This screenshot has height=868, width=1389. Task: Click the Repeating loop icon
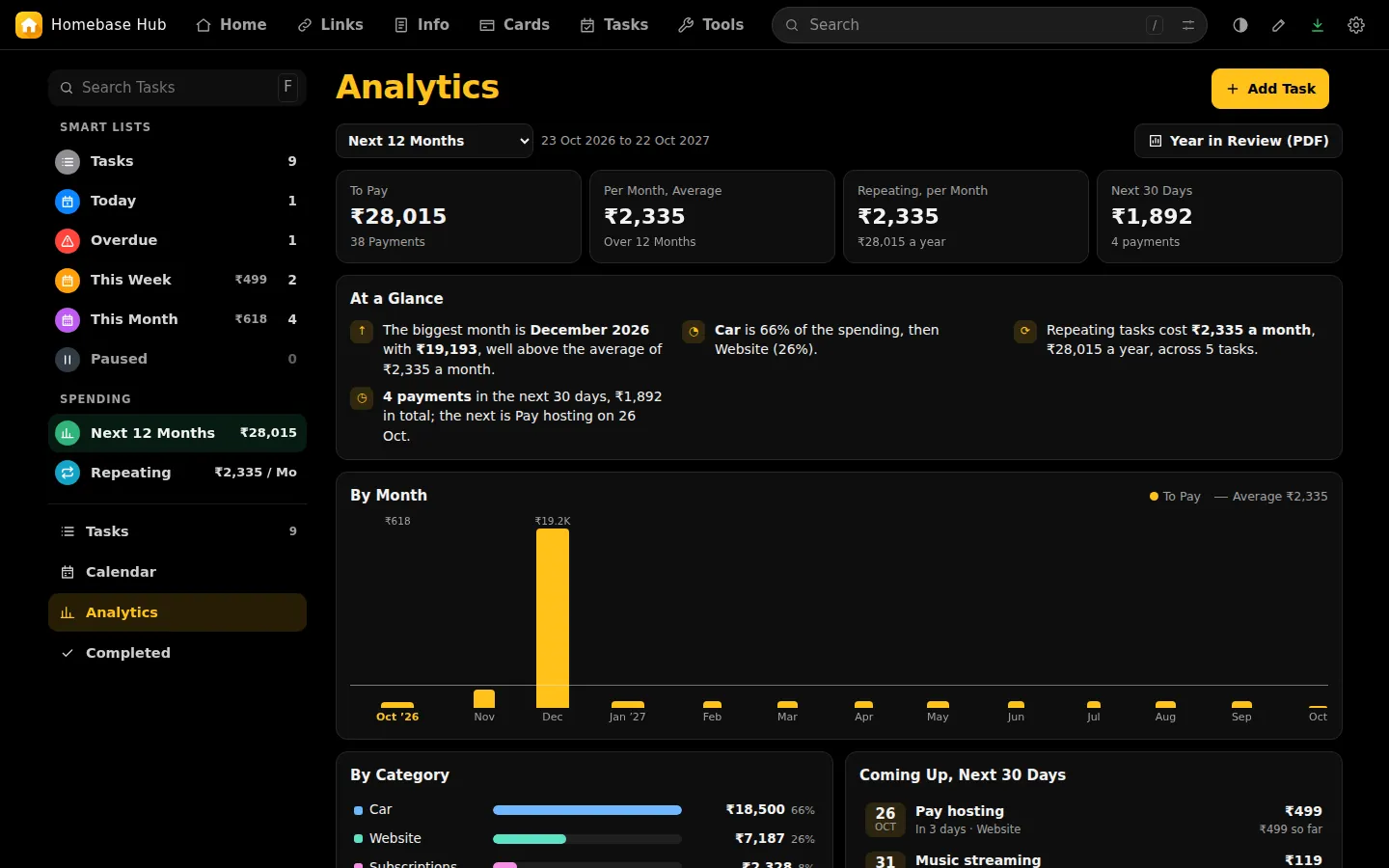pyautogui.click(x=68, y=474)
